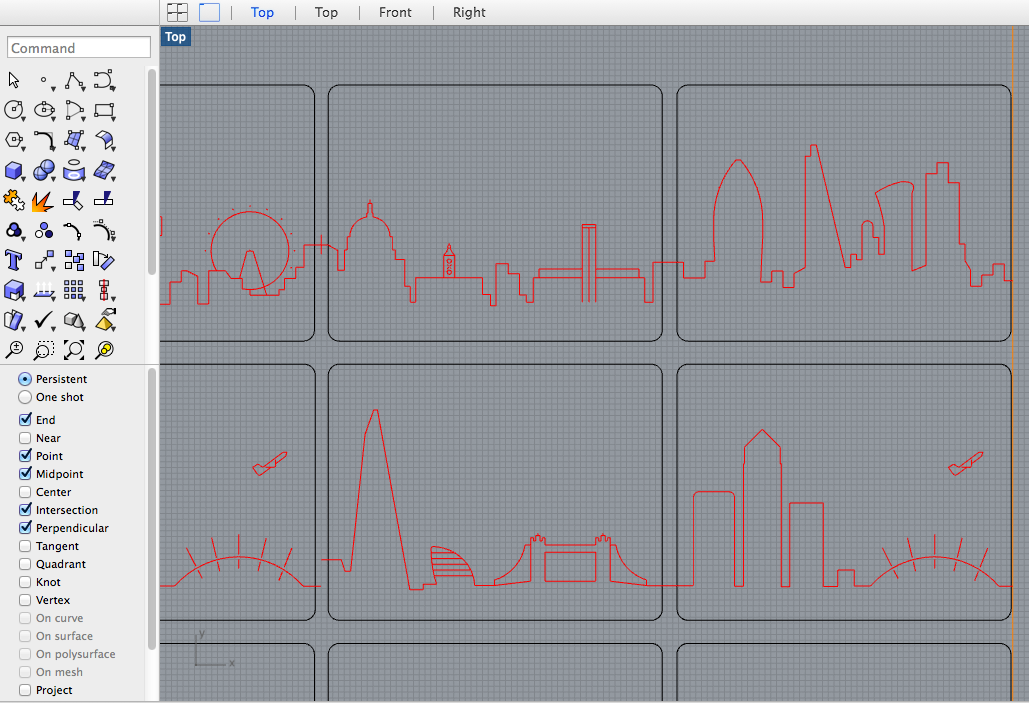Select the One shot osnap mode

[x=25, y=397]
